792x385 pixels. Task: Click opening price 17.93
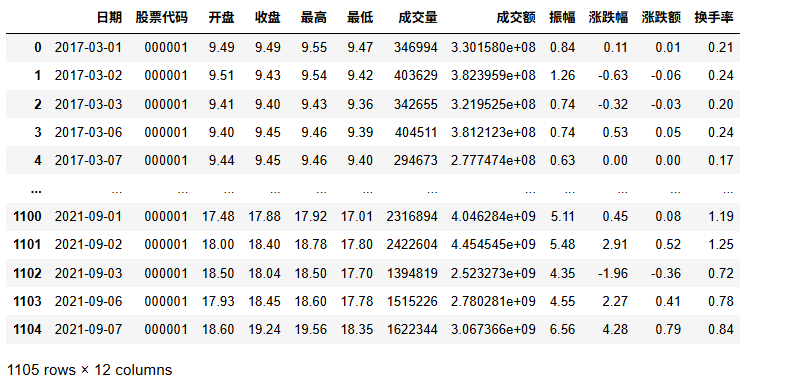pos(218,301)
